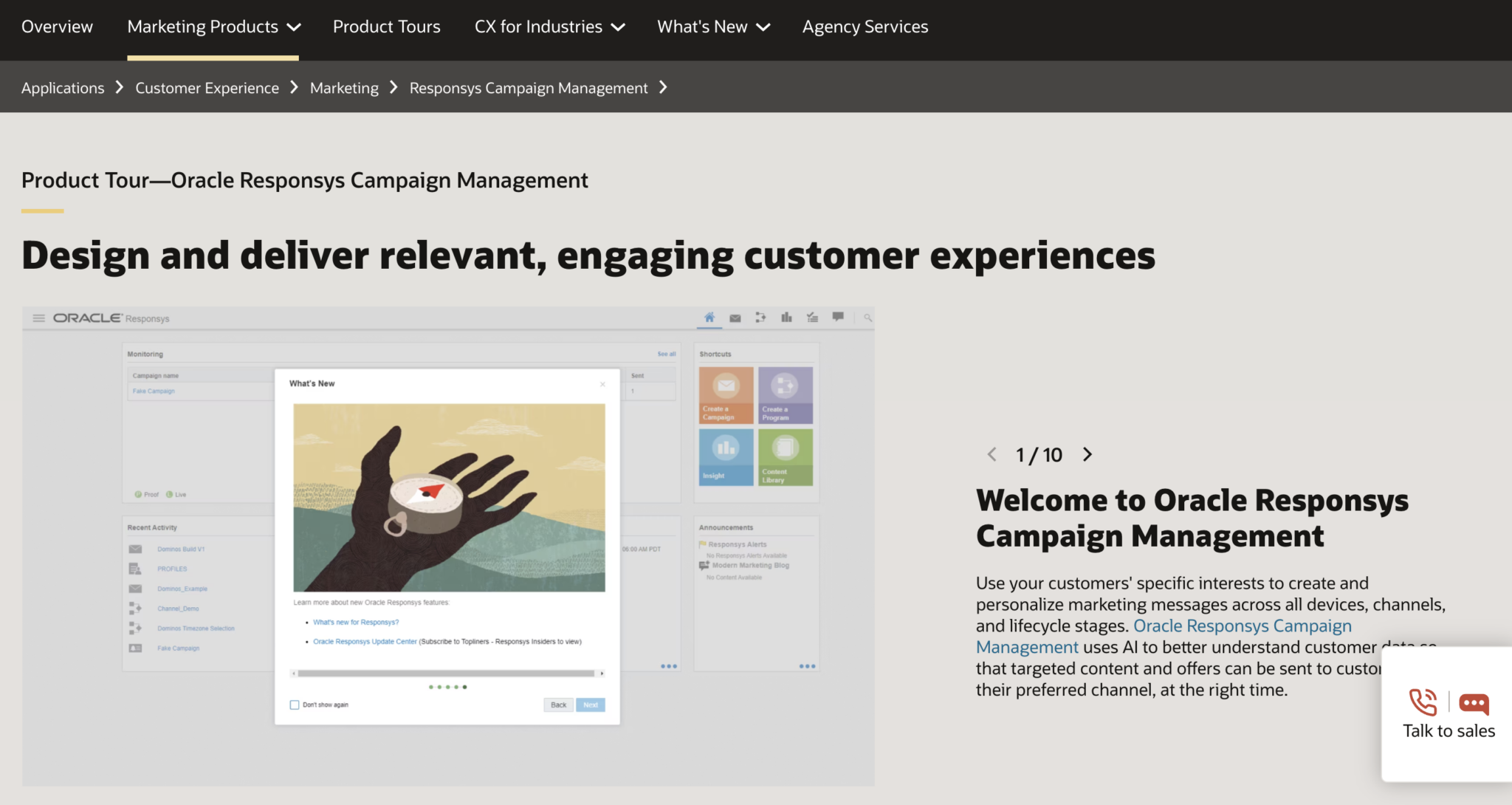Open the Product Tours nav item

coord(387,27)
